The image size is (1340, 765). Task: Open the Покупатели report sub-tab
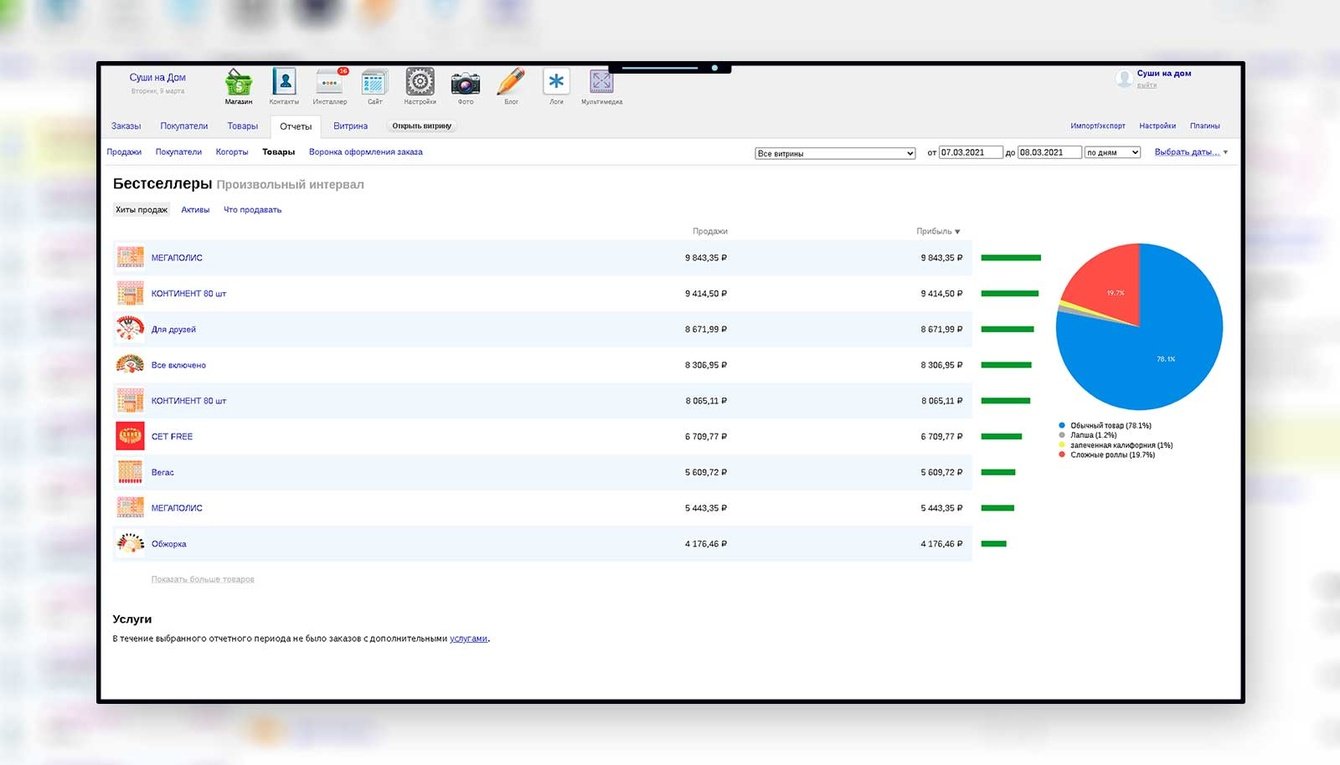pos(179,152)
